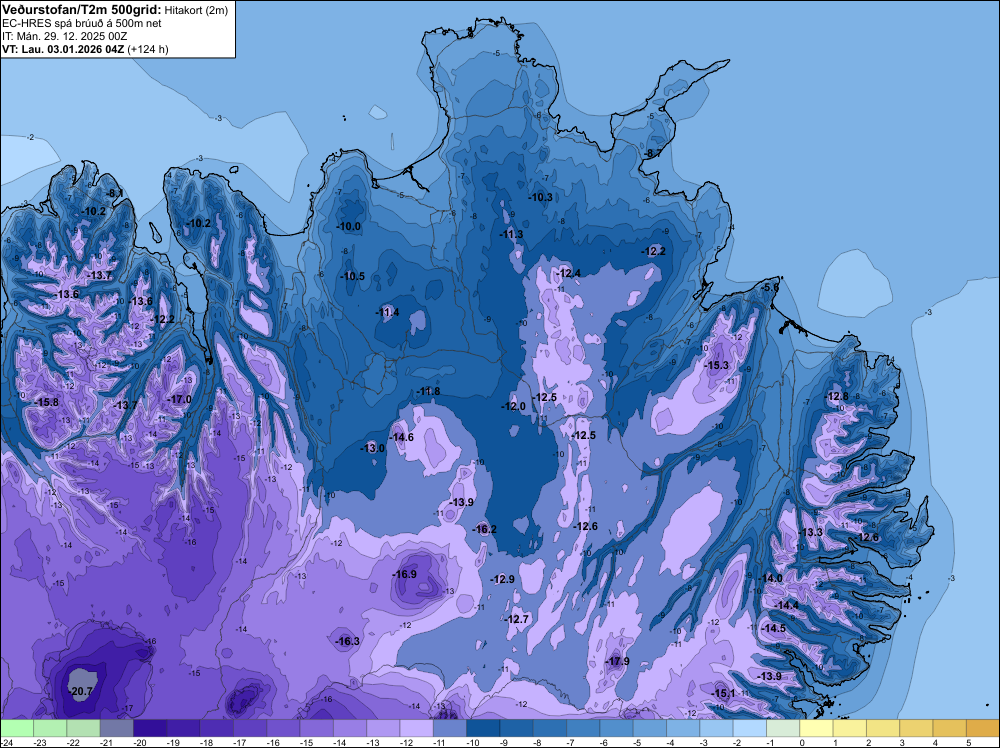
Task: Click the legend swatch labeled -10
Action: 483,728
